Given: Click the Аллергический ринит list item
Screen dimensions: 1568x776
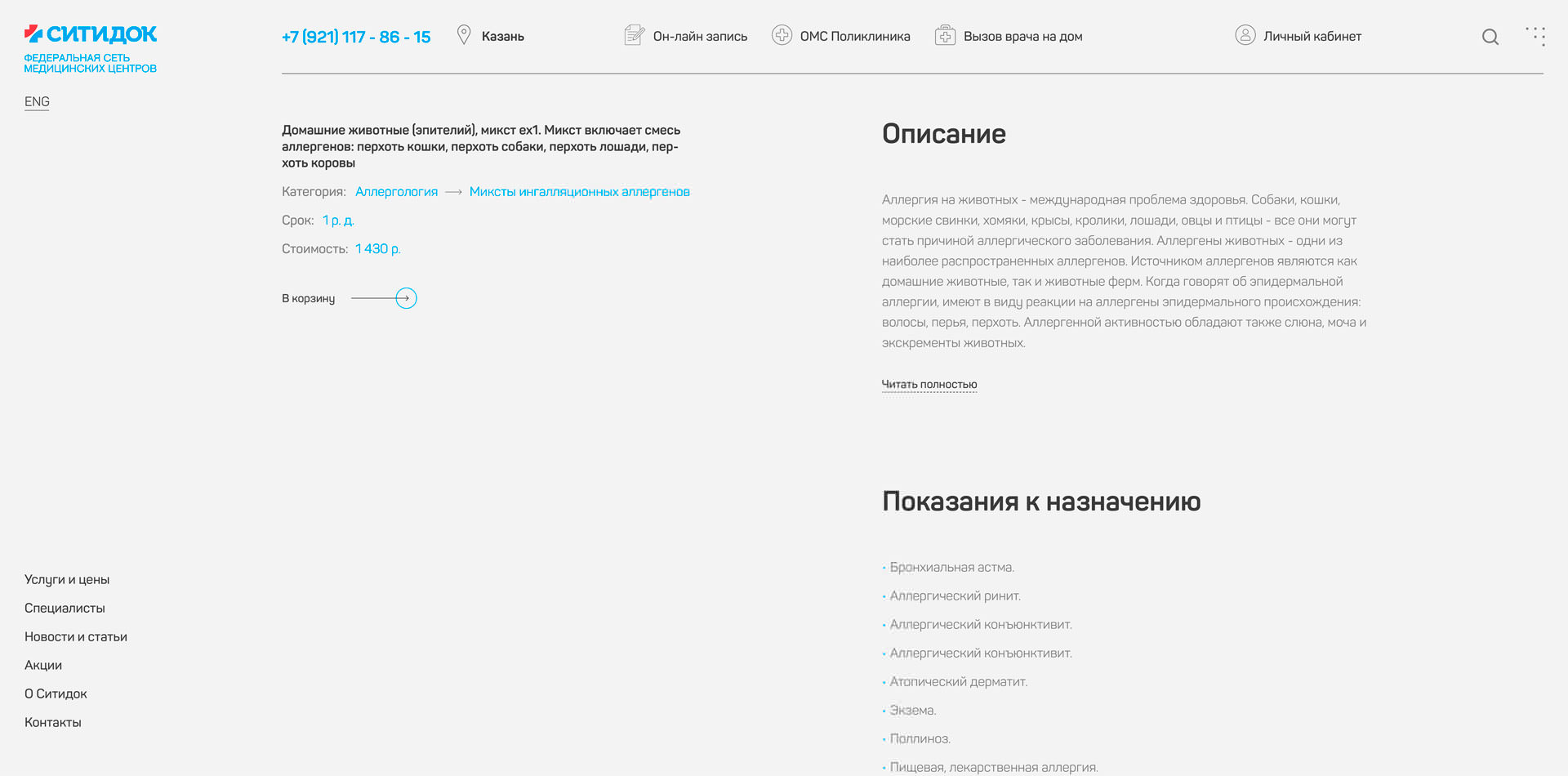Looking at the screenshot, I should [x=955, y=595].
